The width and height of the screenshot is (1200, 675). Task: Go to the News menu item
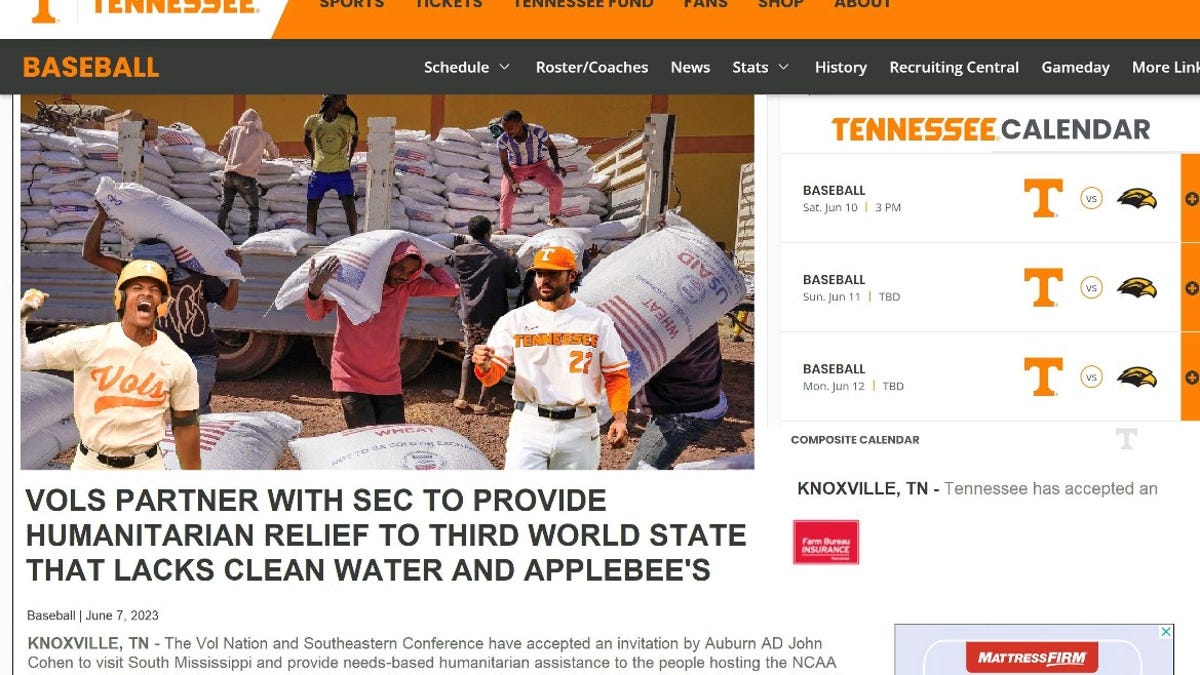[690, 67]
